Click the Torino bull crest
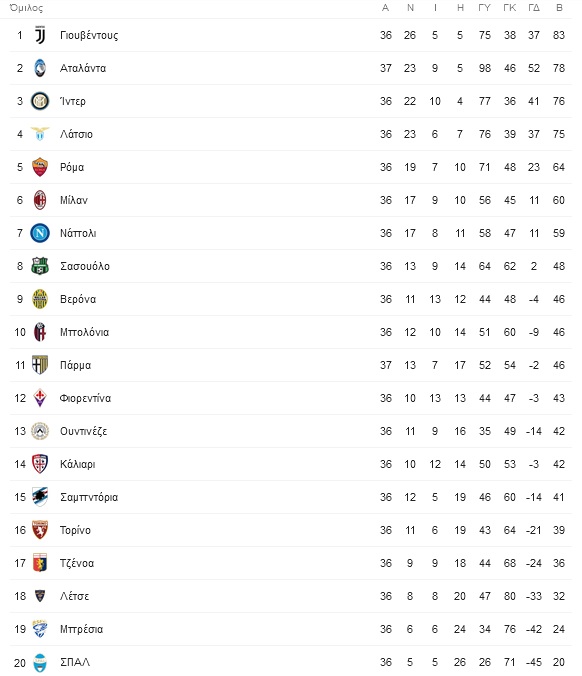The height and width of the screenshot is (676, 582). [40, 530]
